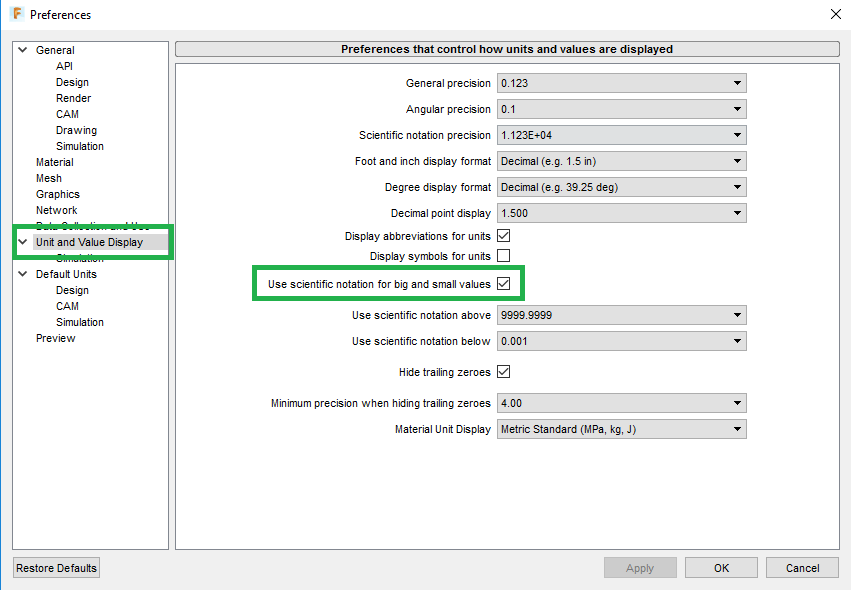Confirm preferences with the OK button
The height and width of the screenshot is (590, 851).
[x=720, y=567]
